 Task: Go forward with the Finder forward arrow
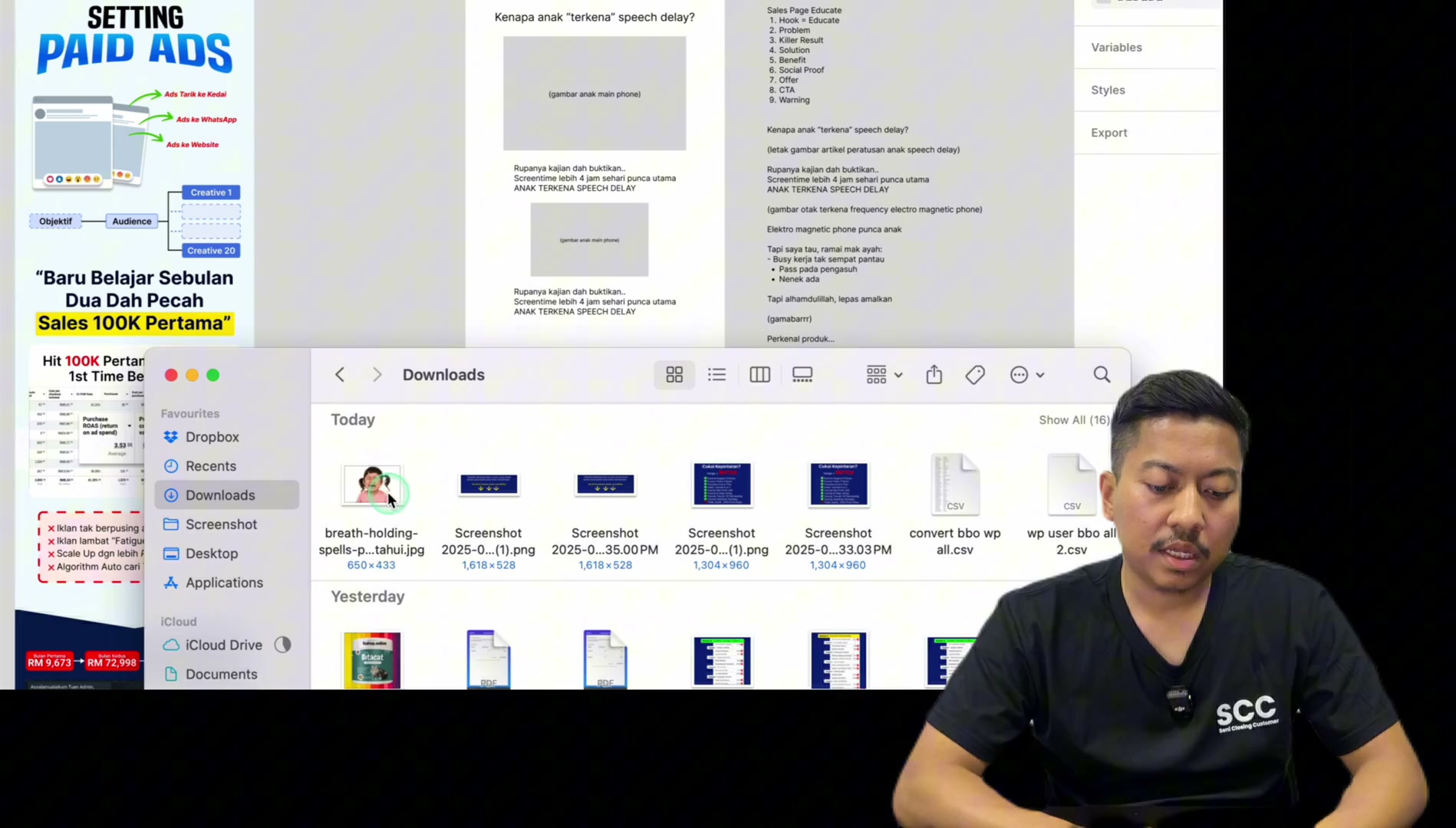pos(377,375)
